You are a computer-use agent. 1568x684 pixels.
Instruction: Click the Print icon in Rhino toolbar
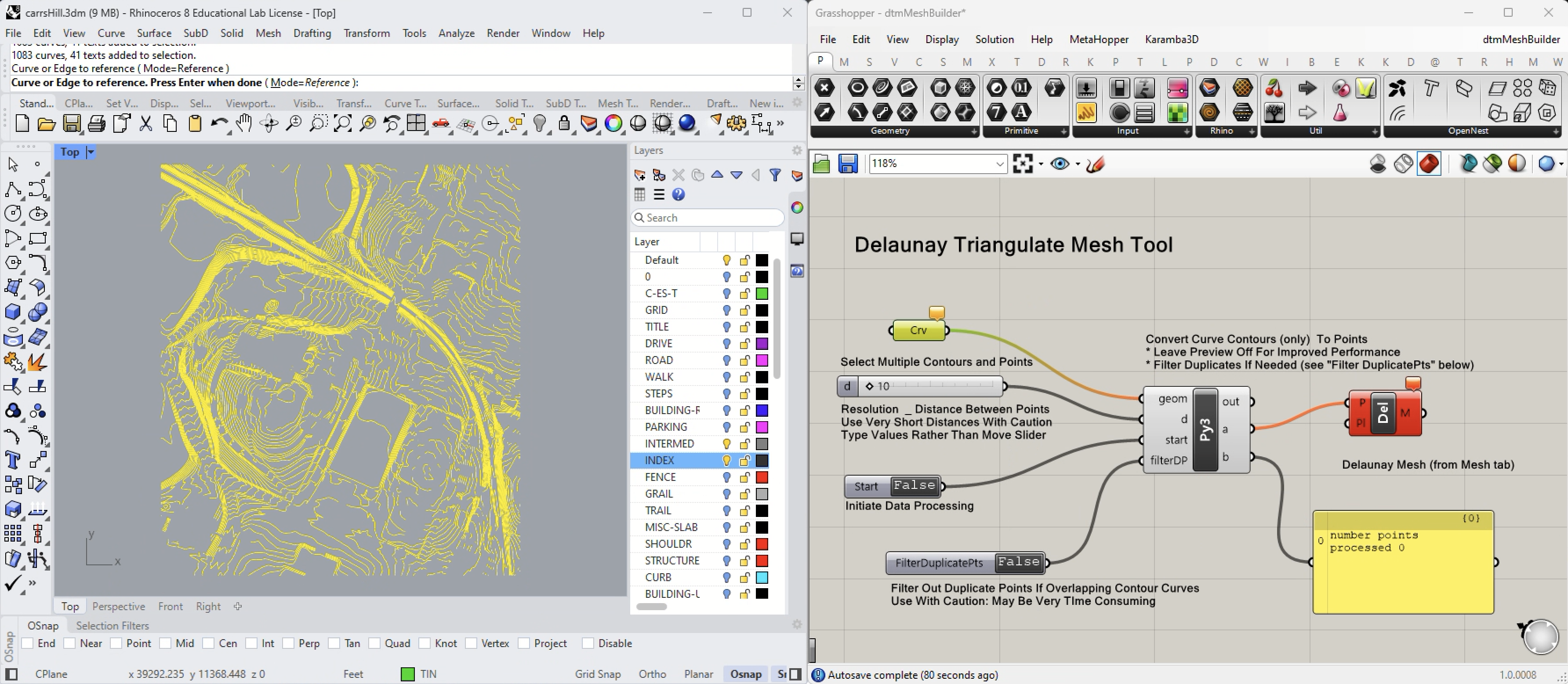click(96, 124)
